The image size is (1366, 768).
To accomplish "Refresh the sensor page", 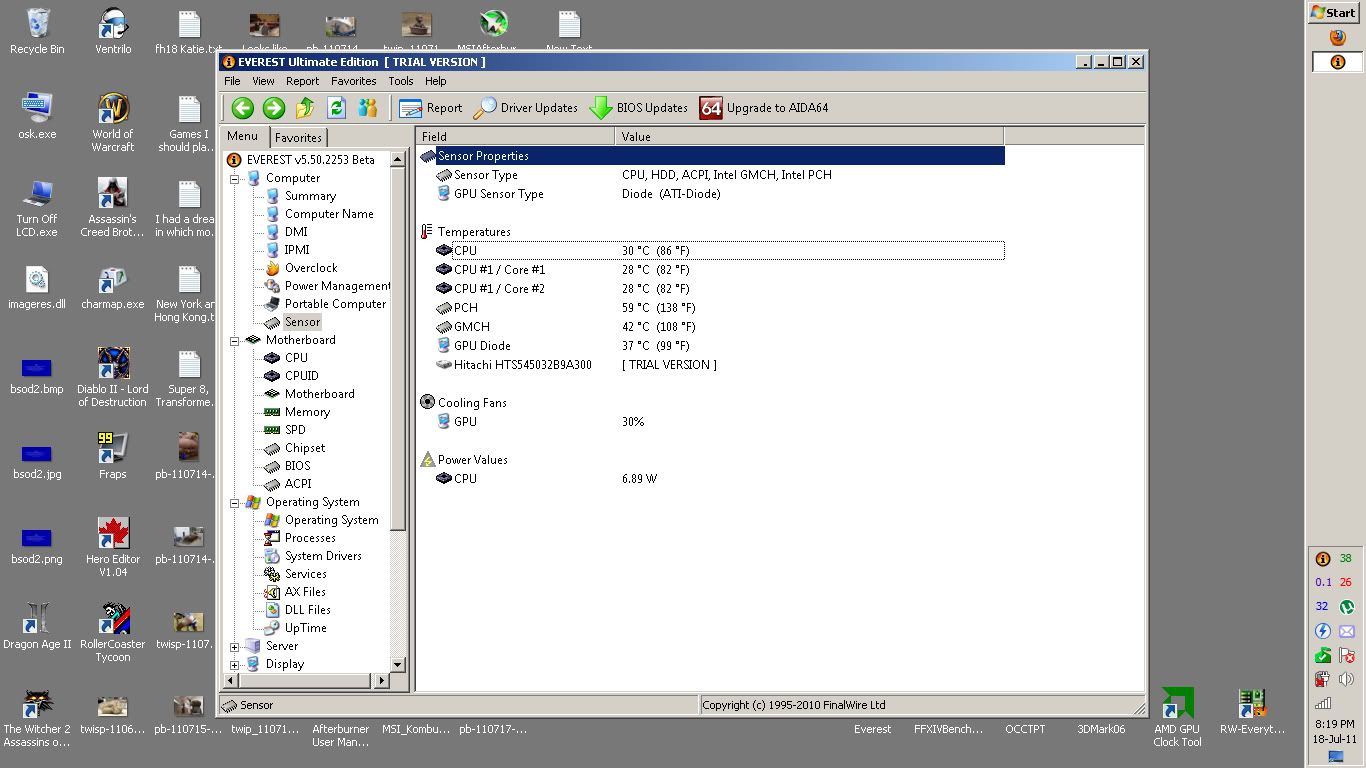I will tap(336, 108).
